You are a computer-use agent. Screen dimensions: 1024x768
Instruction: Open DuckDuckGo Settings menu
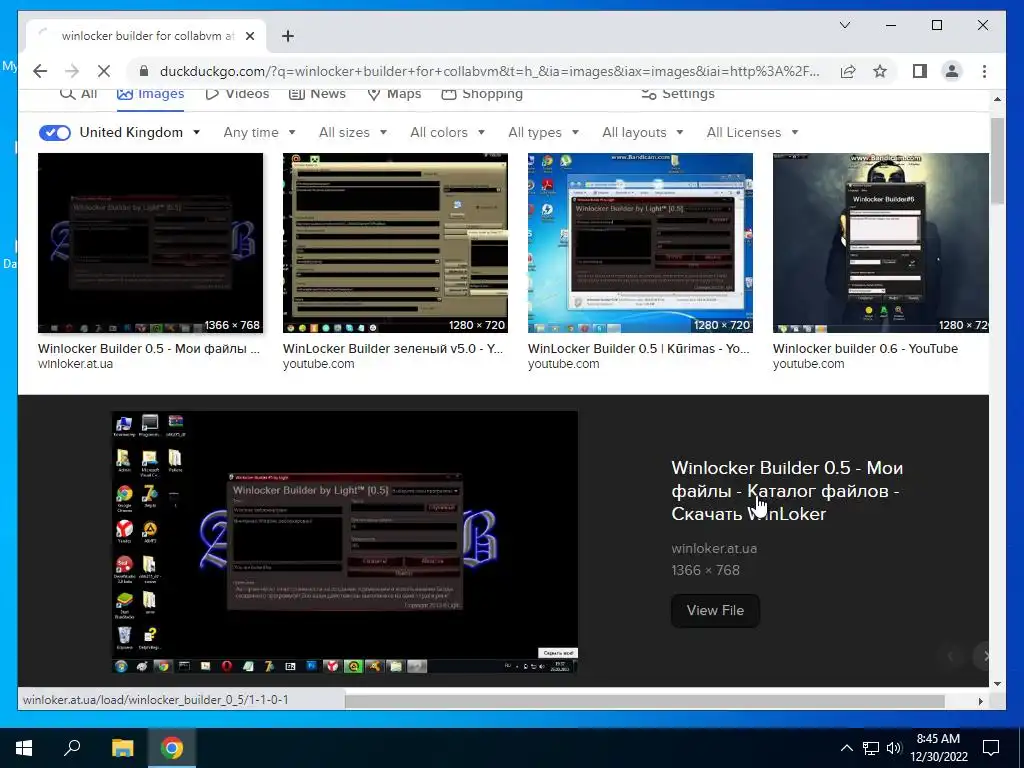(678, 93)
